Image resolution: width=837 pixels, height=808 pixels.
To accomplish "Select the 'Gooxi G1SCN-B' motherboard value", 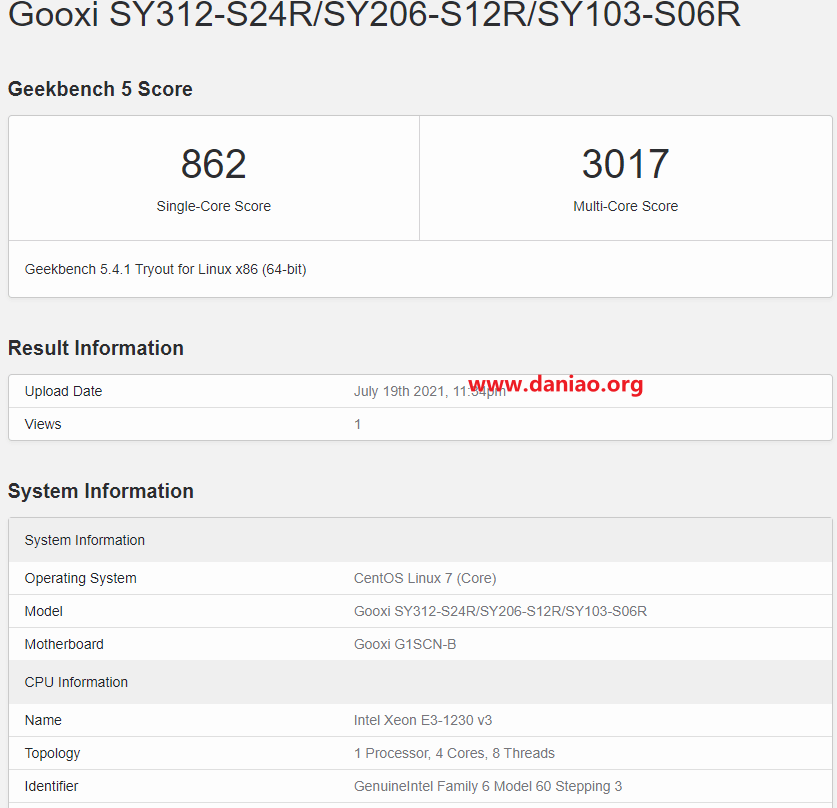I will coord(405,644).
